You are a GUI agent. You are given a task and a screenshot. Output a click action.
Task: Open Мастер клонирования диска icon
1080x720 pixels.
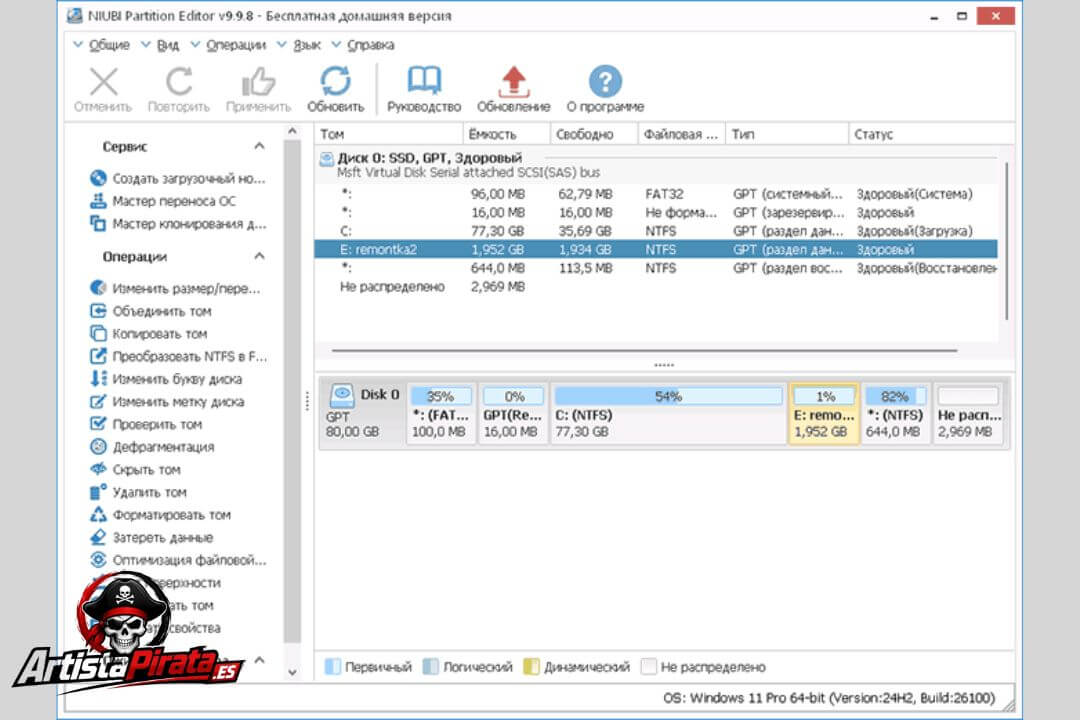tap(98, 223)
